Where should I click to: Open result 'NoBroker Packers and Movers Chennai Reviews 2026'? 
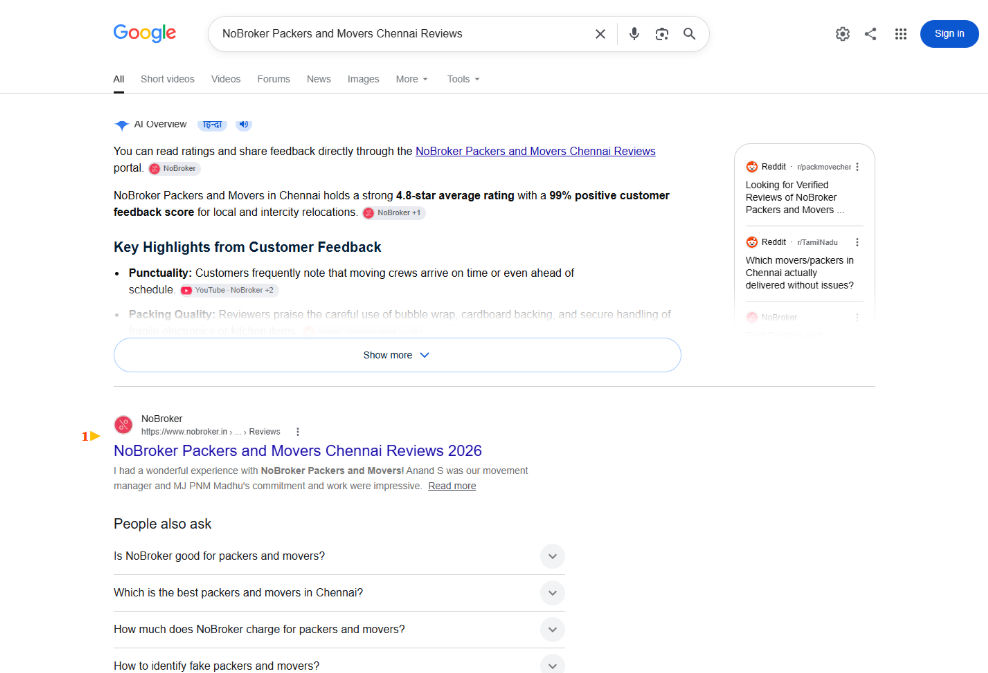(x=297, y=451)
